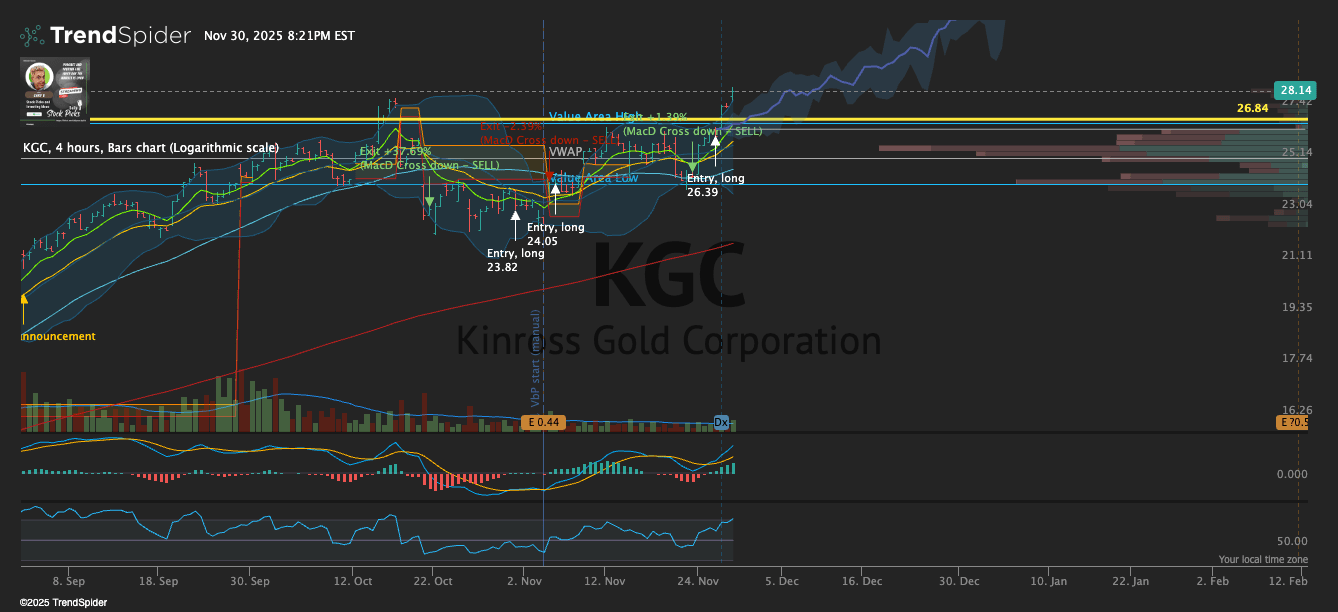This screenshot has height=612, width=1338.
Task: Click the Entry, long 24.05 label
Action: point(556,234)
